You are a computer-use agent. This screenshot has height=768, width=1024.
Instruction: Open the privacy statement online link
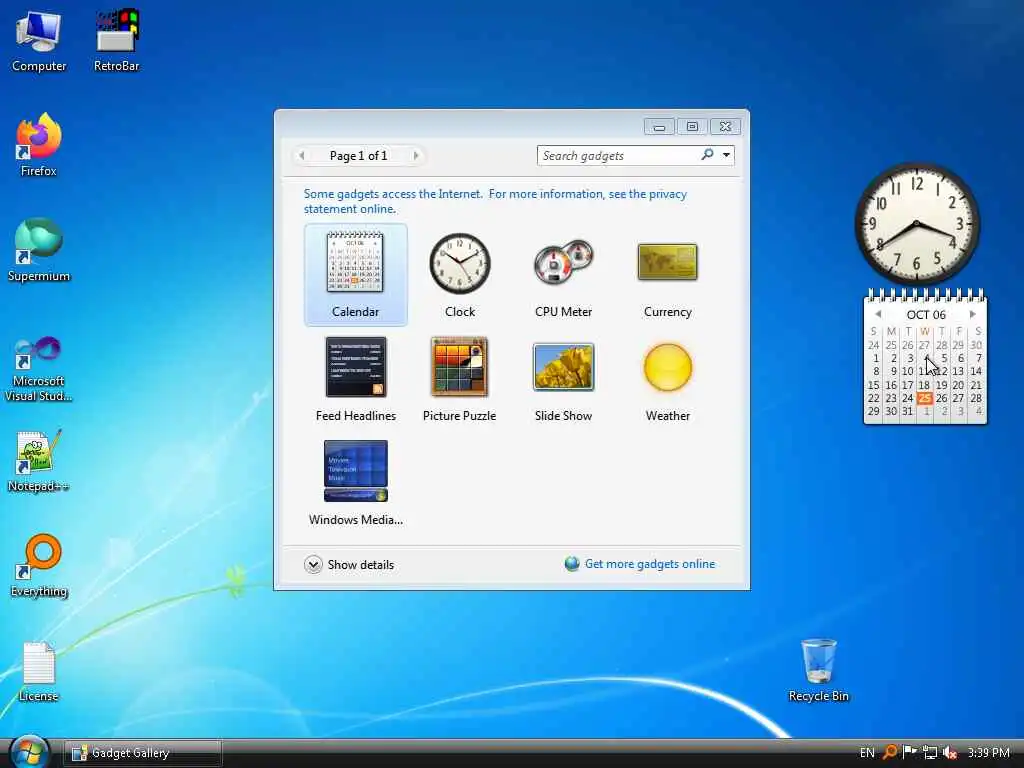coord(495,201)
